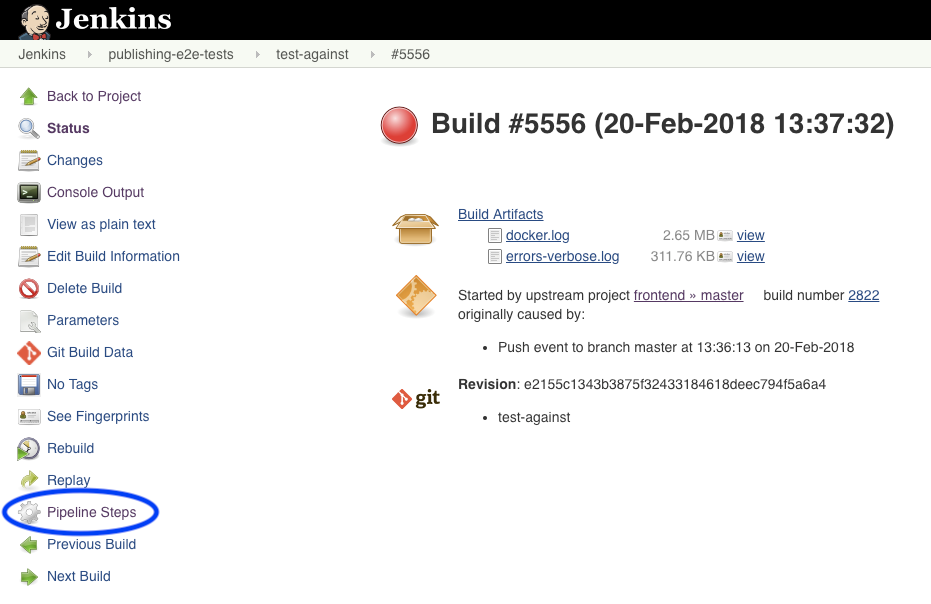Screen dimensions: 931x604
Task: Go to Jenkins in the breadcrumb
Action: (42, 55)
